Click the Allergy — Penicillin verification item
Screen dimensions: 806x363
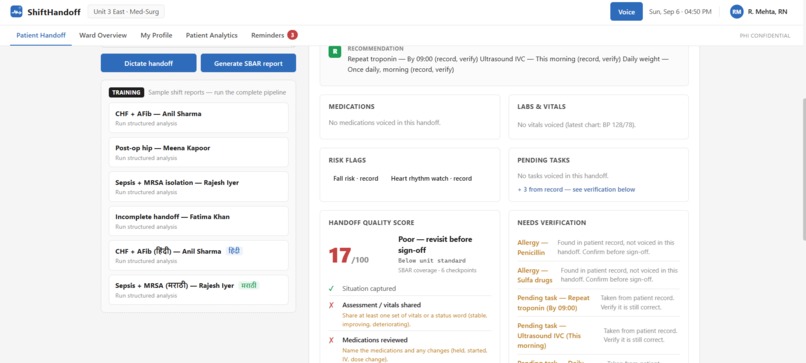point(598,247)
